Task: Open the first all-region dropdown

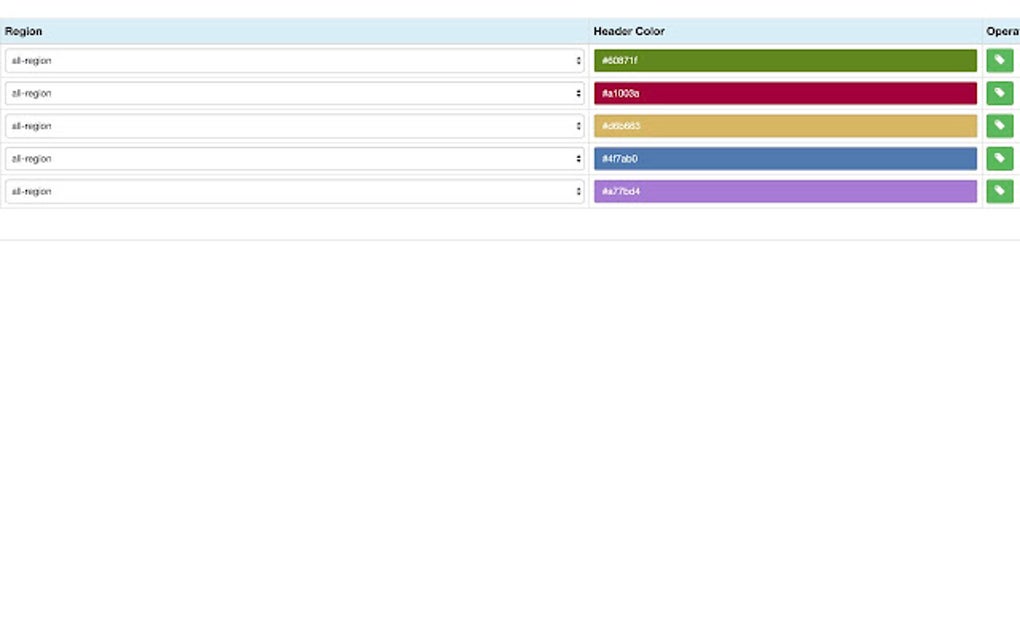Action: coord(295,60)
